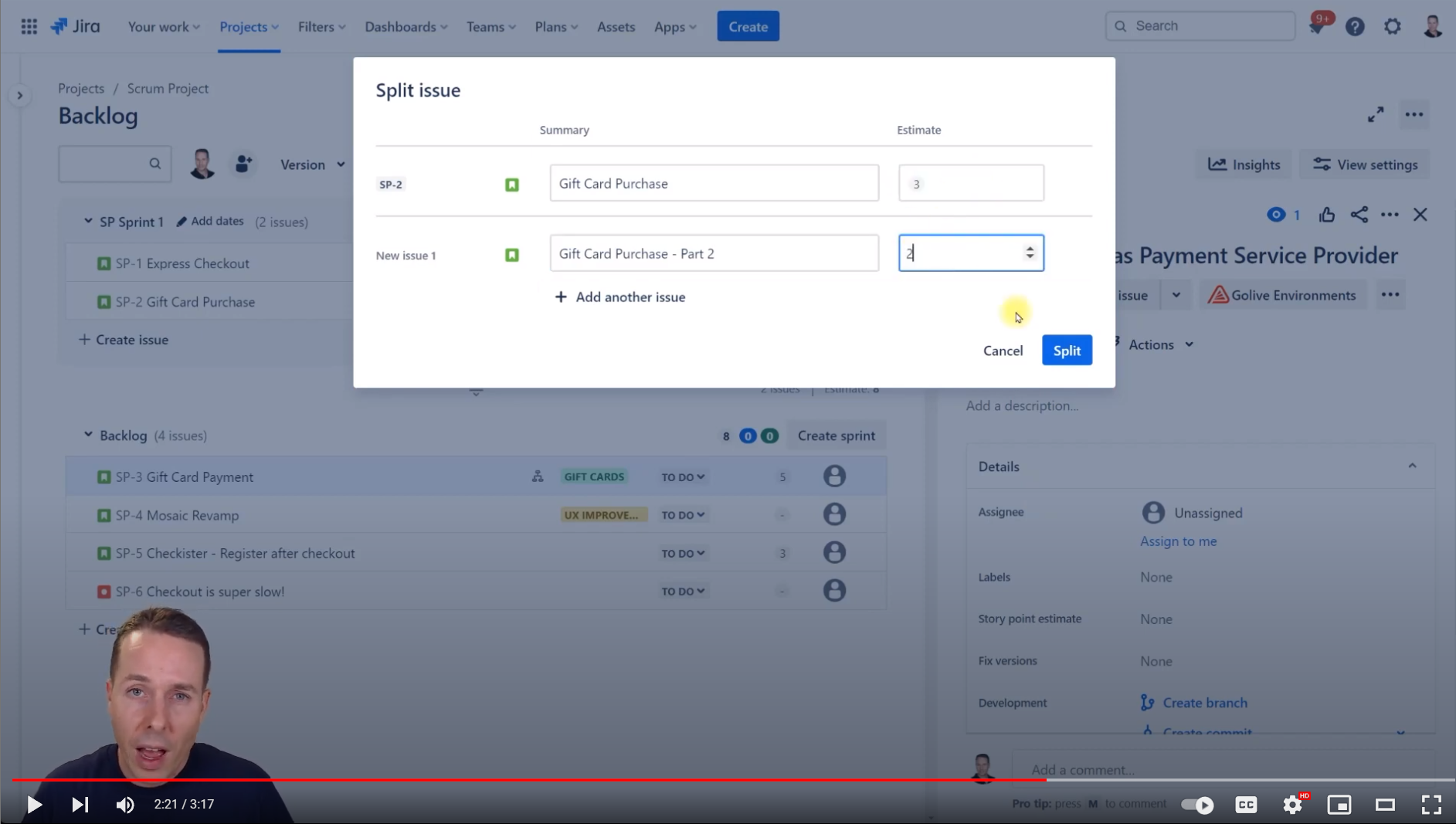
Task: Open the Filters dropdown menu
Action: (x=321, y=27)
